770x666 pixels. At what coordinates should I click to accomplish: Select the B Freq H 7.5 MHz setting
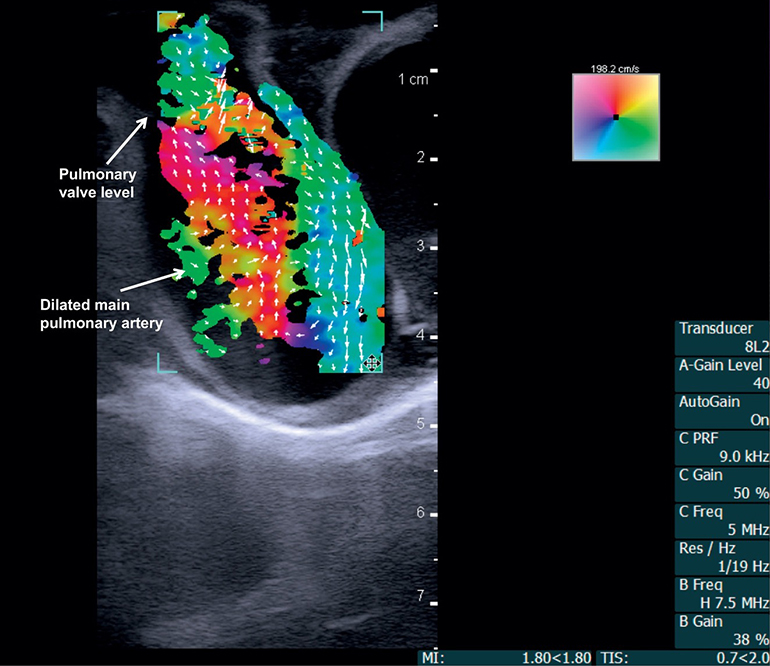(722, 594)
